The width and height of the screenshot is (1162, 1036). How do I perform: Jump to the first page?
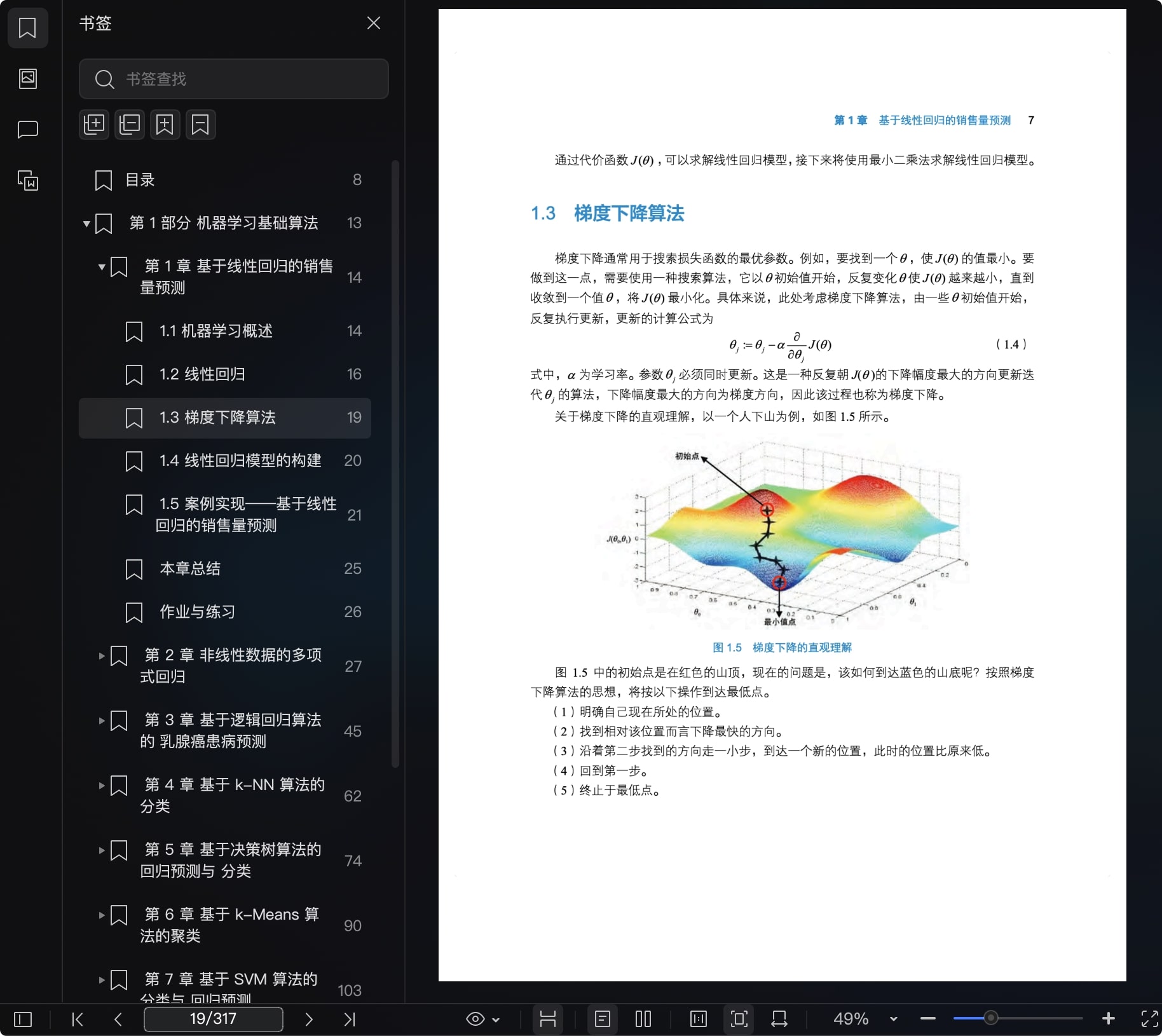(x=78, y=1019)
